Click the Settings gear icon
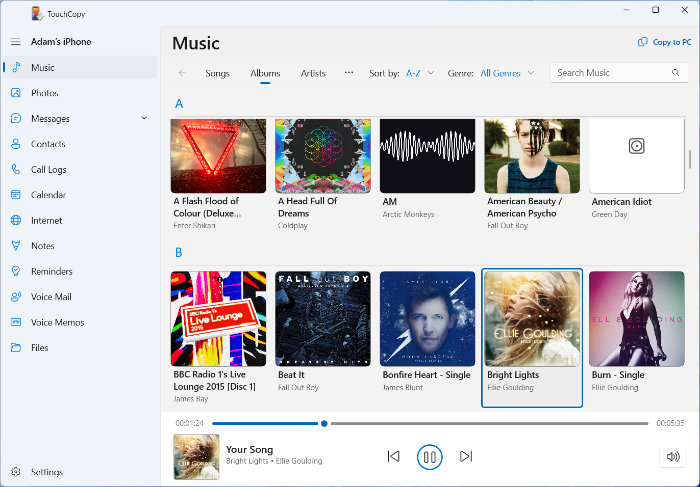This screenshot has height=487, width=700. click(16, 472)
